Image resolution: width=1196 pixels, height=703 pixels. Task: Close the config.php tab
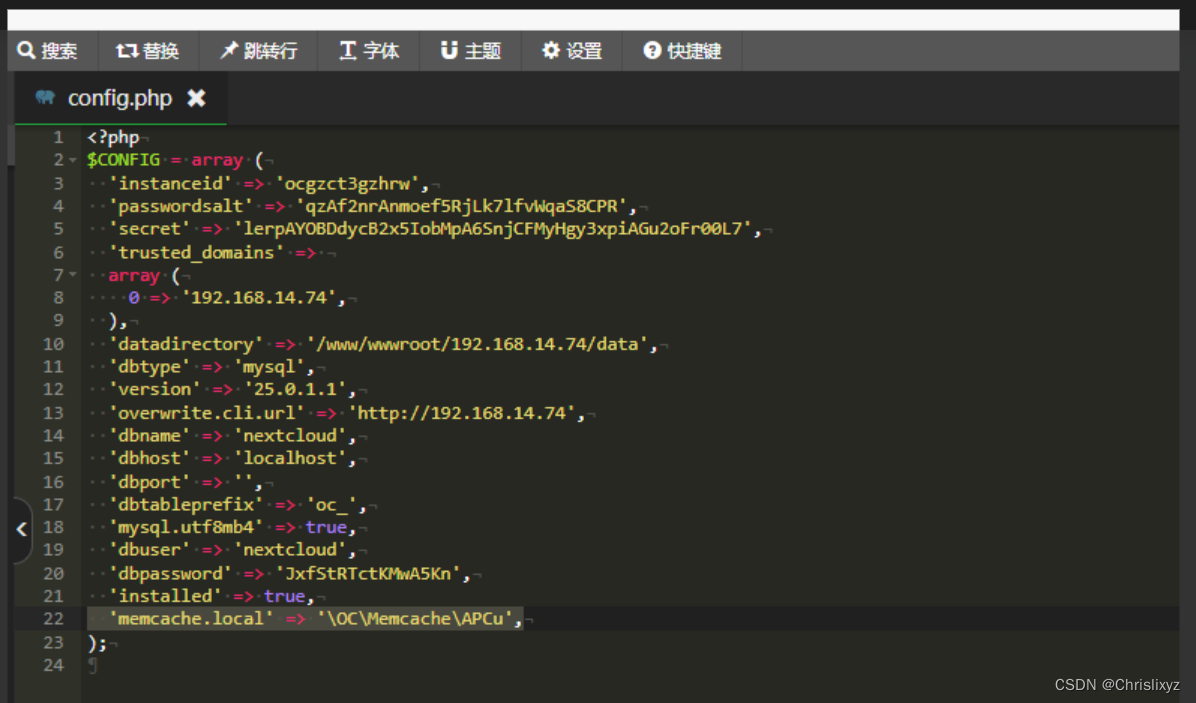197,98
